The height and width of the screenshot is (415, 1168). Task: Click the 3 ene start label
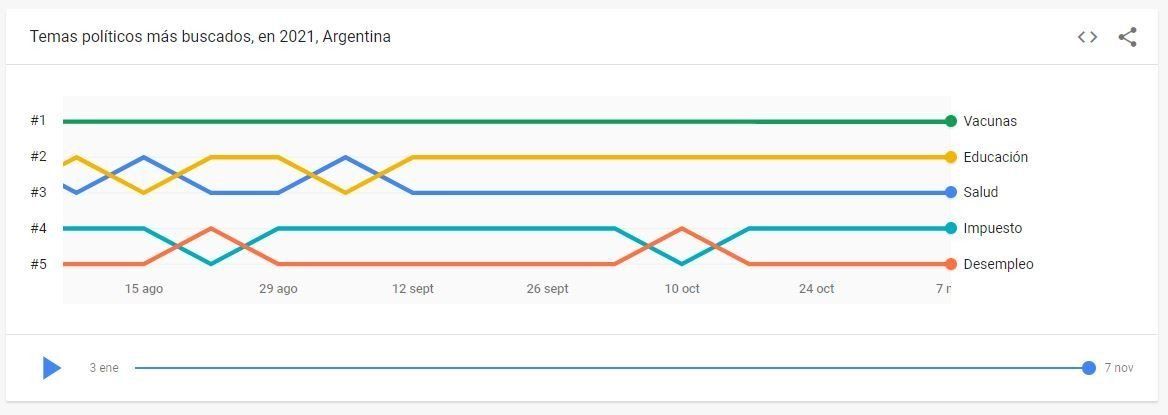click(x=103, y=368)
